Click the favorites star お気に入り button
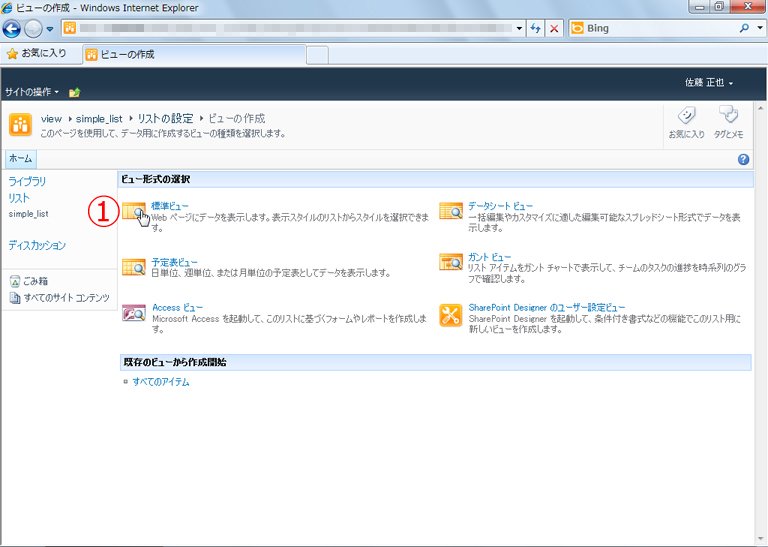The image size is (768, 547). pyautogui.click(x=37, y=53)
